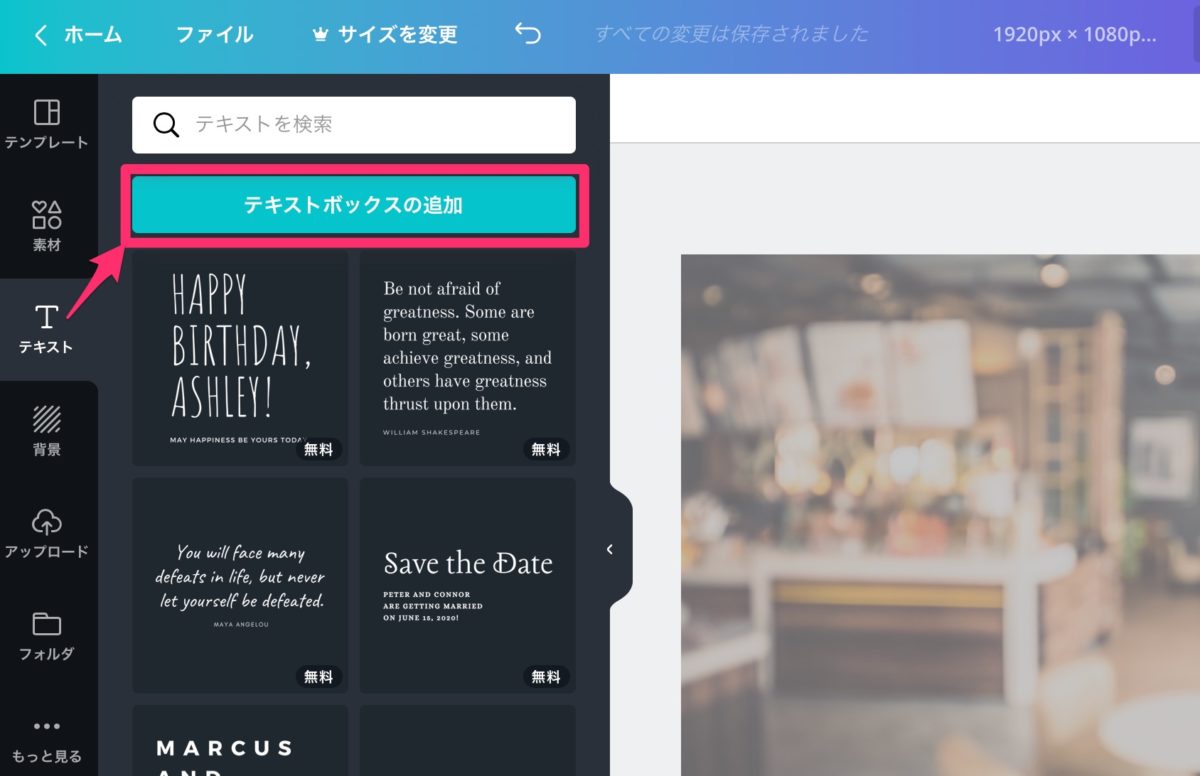Image resolution: width=1200 pixels, height=776 pixels.
Task: Click the テキストを検索 search field
Action: pos(354,125)
